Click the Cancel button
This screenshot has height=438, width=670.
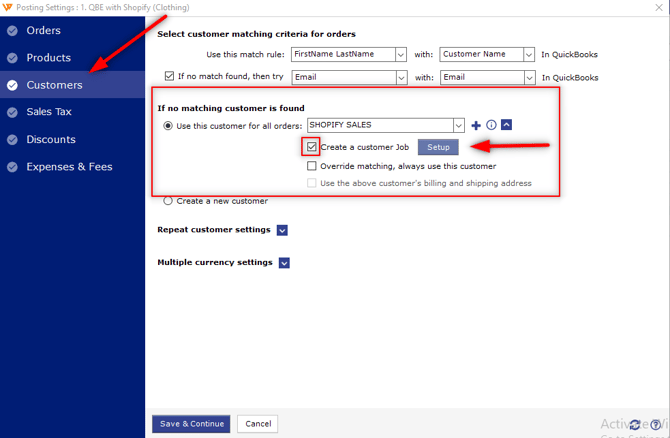point(258,424)
